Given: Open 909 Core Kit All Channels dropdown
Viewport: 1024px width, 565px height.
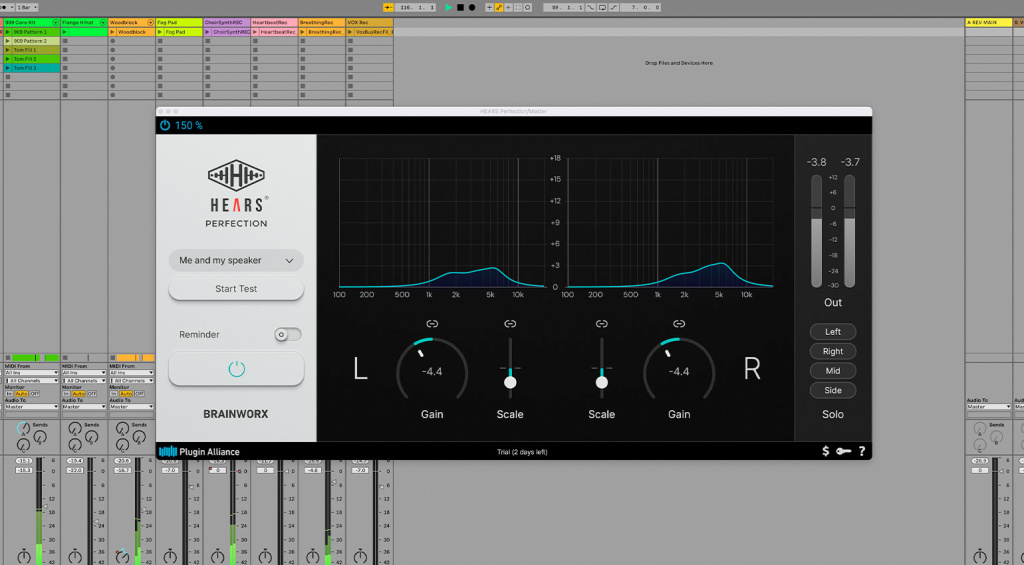Looking at the screenshot, I should pyautogui.click(x=31, y=380).
